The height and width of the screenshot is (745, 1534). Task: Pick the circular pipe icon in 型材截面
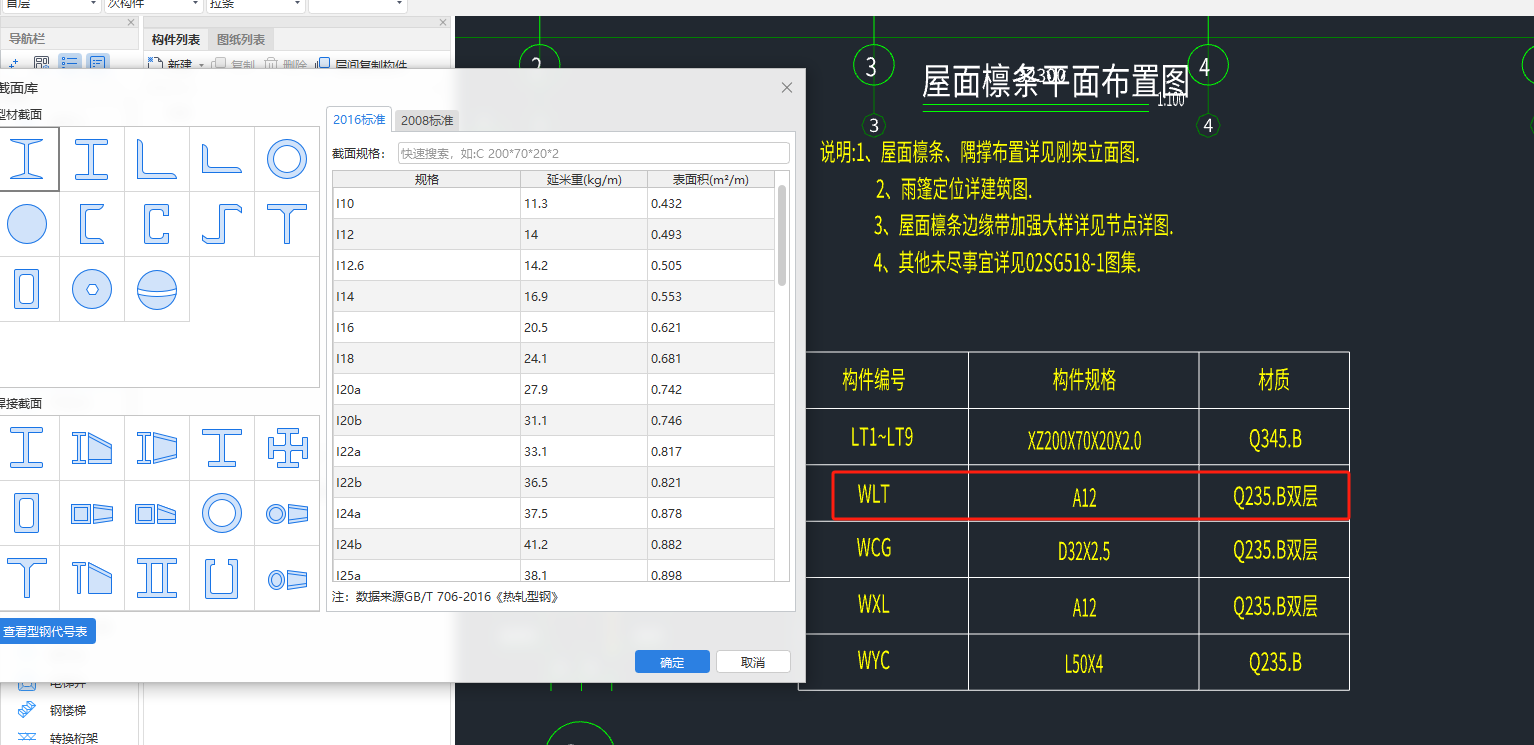point(287,159)
